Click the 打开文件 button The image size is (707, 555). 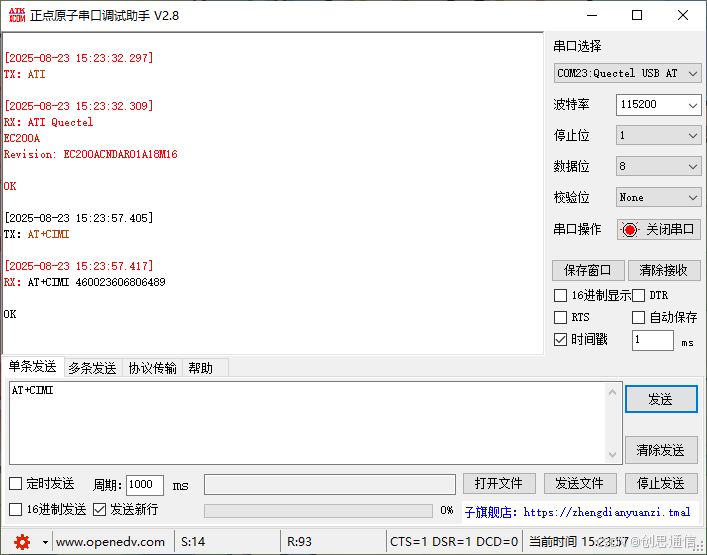[499, 484]
